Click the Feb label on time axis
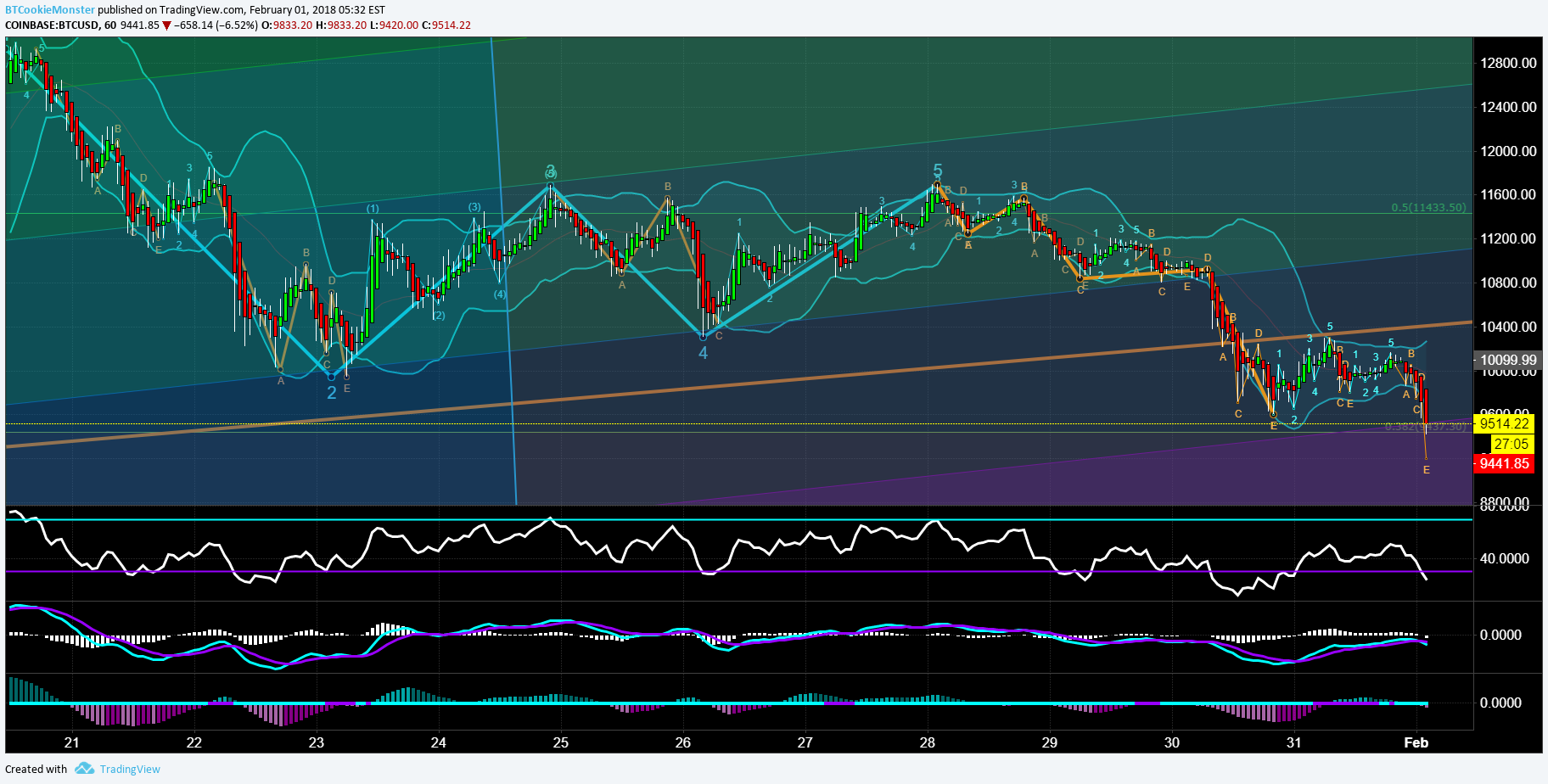 tap(1416, 742)
